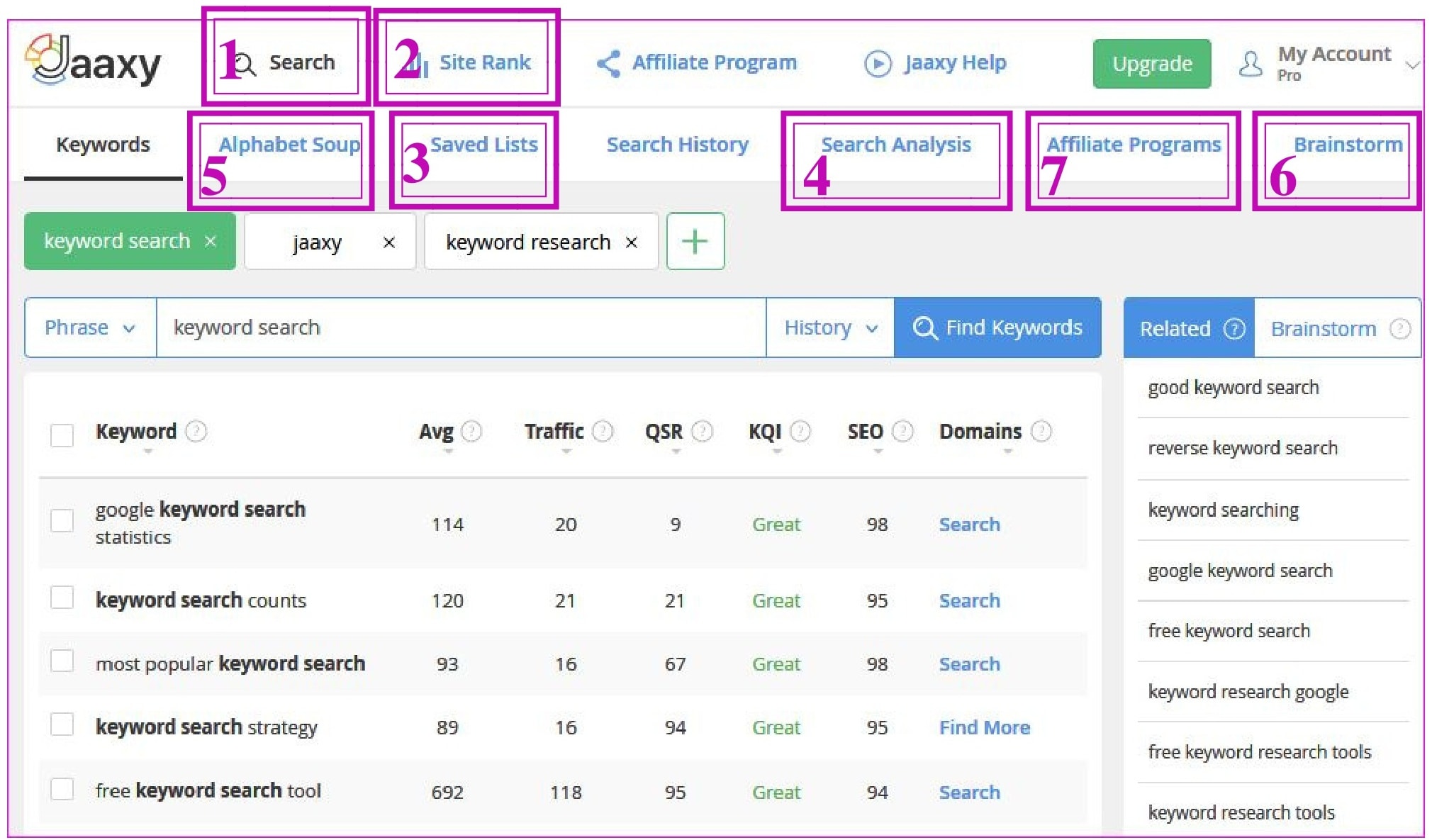Select the Brainstorm sidebar tab
This screenshot has width=1432, height=840.
(1337, 328)
